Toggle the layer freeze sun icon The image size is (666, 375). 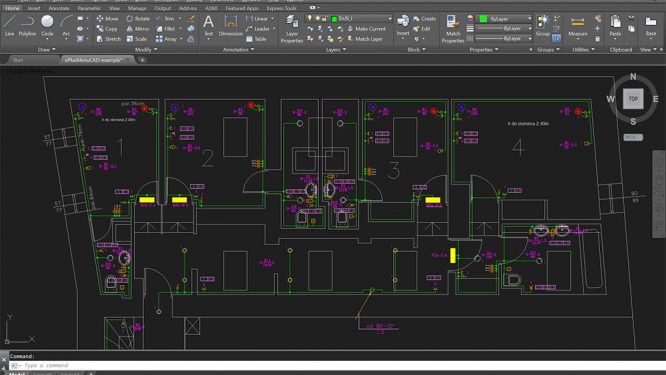pos(317,18)
